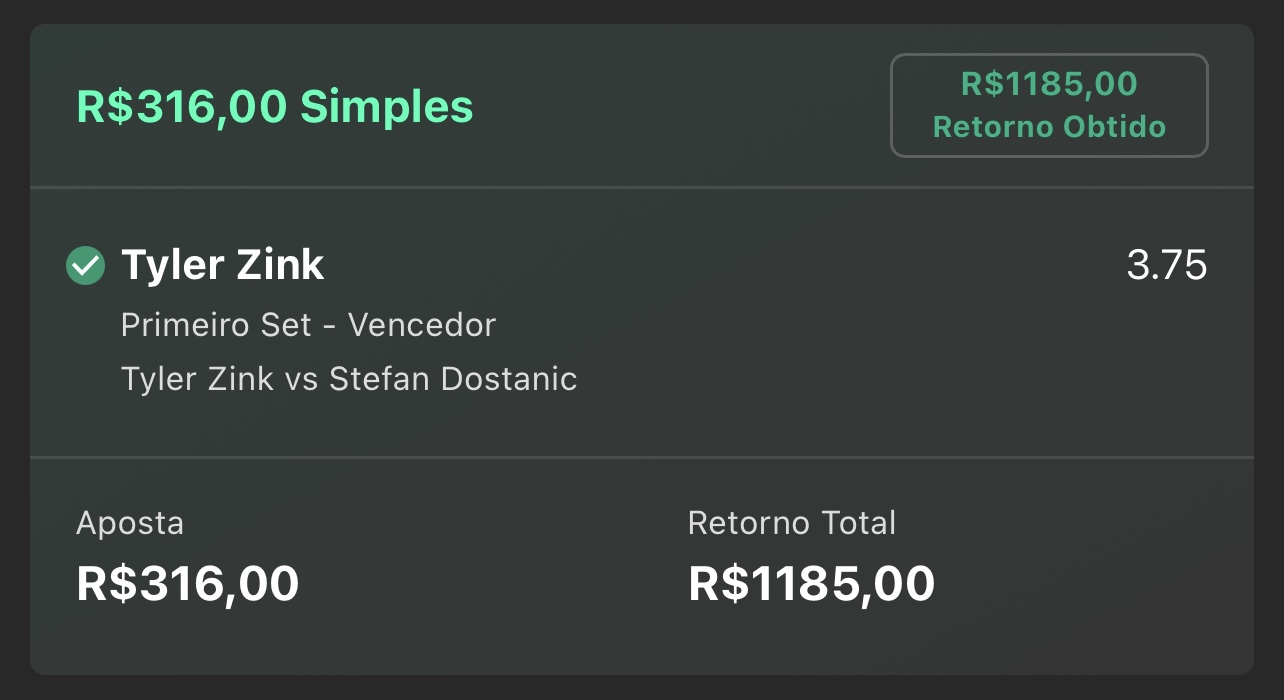Screen dimensions: 1284x700
Task: Click the name Stefan Dostanic in the matchup
Action: click(x=453, y=379)
